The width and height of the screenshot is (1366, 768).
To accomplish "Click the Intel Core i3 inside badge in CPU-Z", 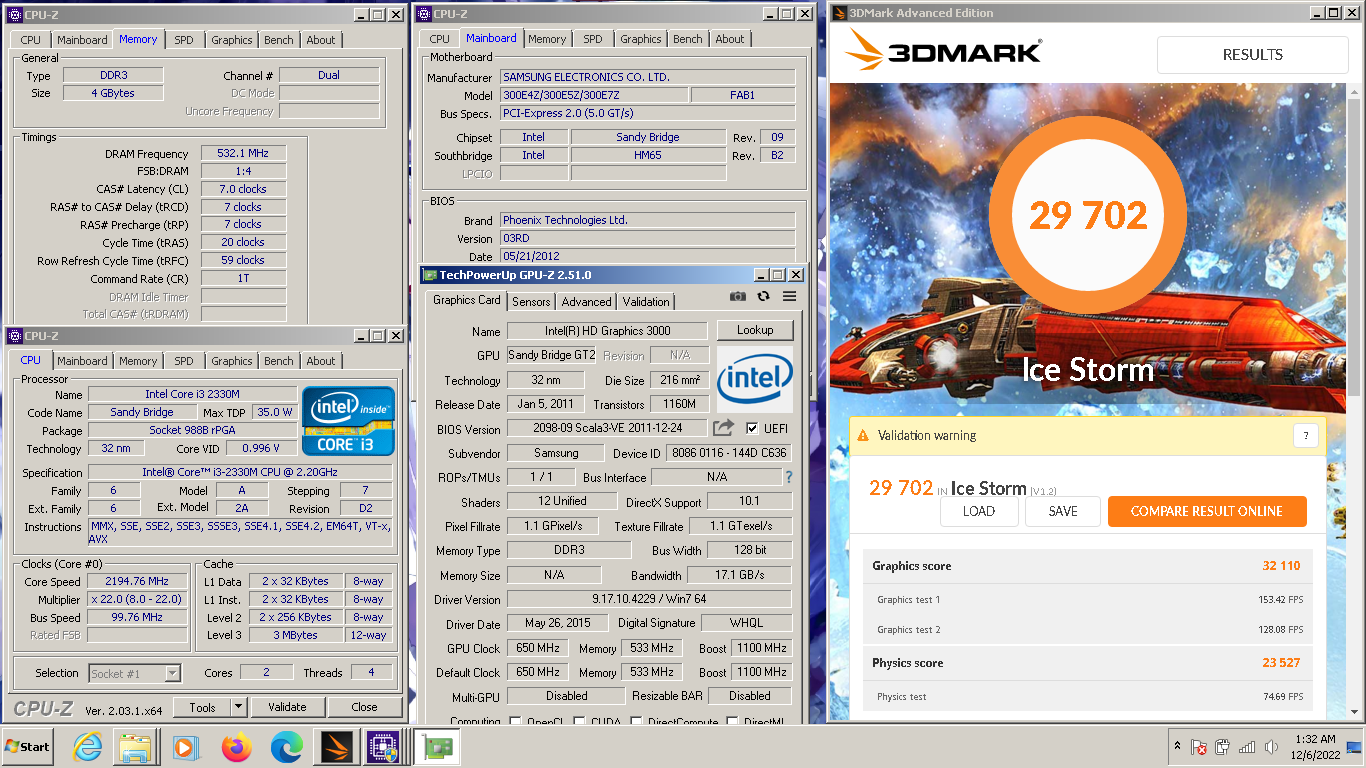I will (x=349, y=420).
